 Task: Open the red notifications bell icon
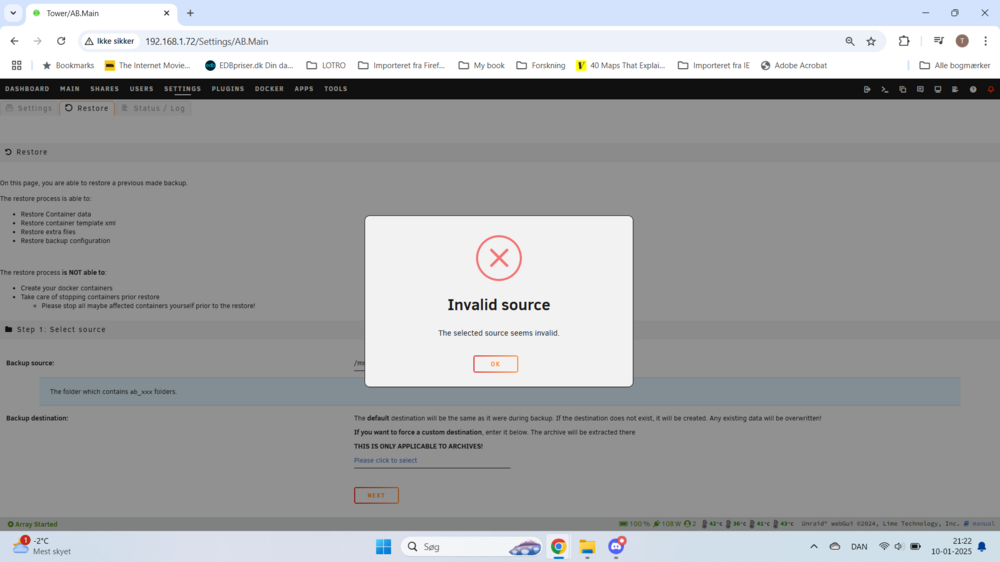[x=990, y=89]
